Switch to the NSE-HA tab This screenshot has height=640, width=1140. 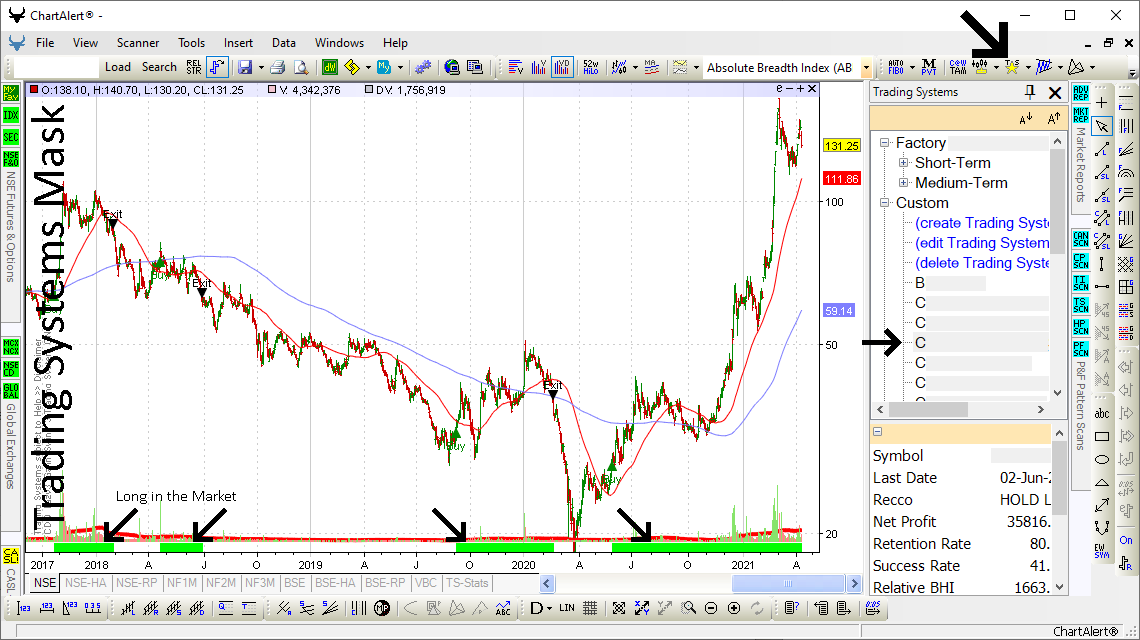[86, 583]
